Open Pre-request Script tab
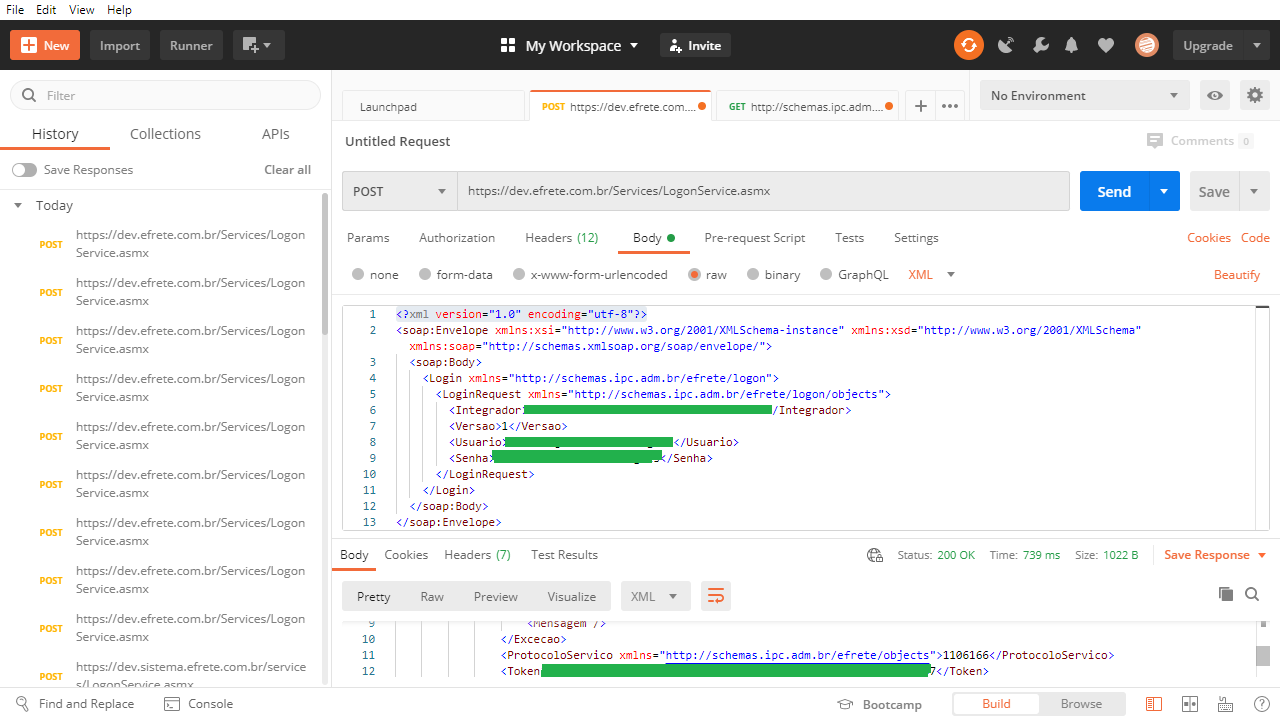This screenshot has height=720, width=1280. [x=754, y=238]
